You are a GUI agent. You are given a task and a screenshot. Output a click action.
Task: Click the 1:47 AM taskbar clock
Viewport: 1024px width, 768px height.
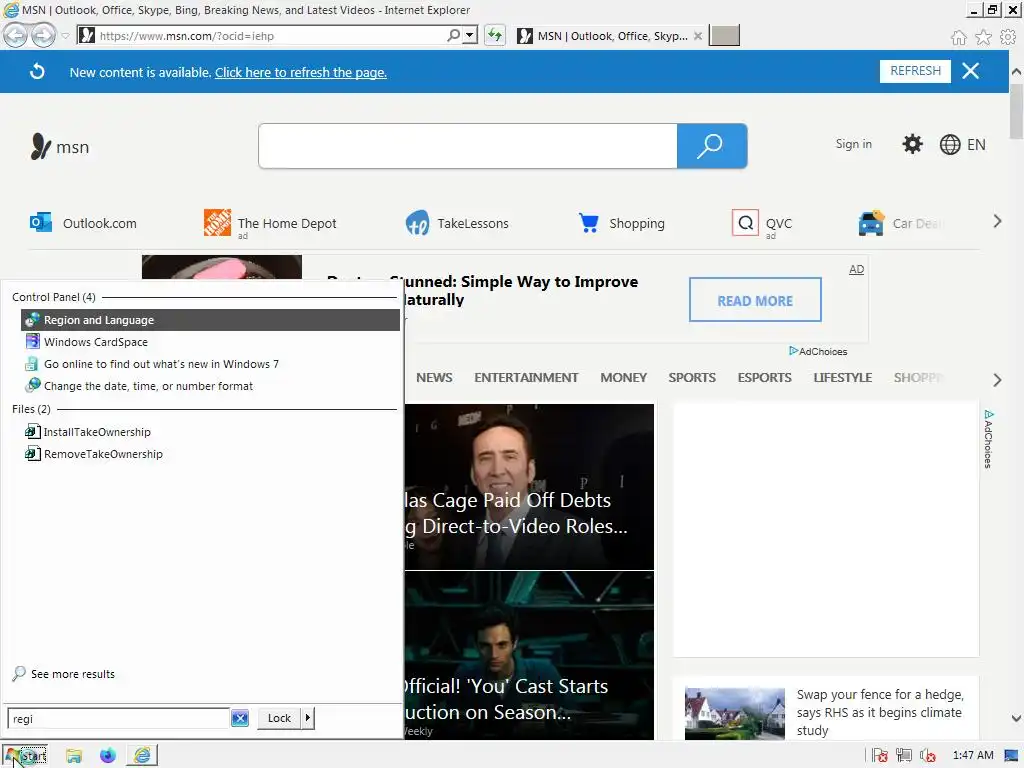click(973, 756)
